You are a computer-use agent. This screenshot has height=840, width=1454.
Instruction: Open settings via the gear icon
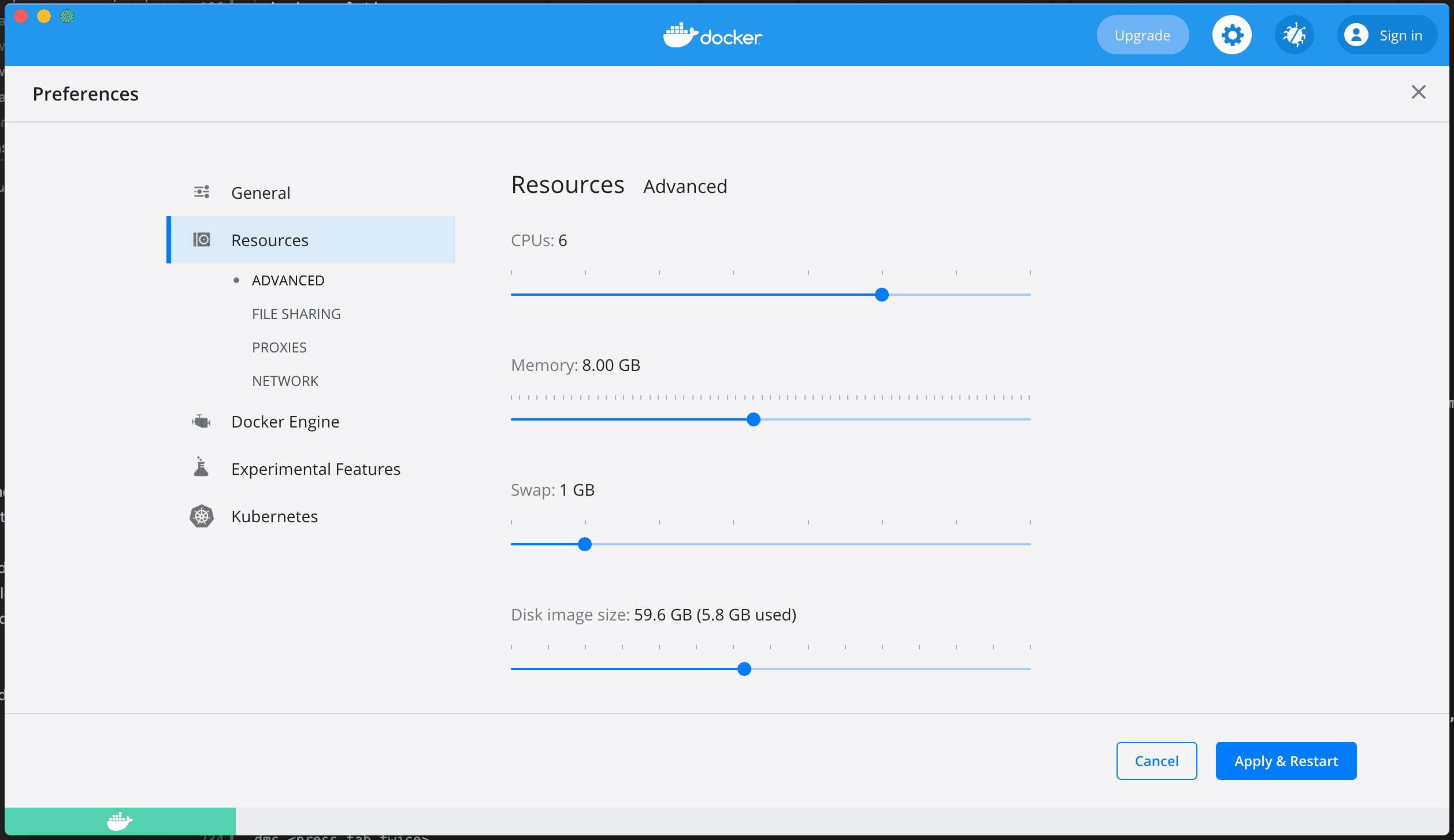click(x=1232, y=35)
